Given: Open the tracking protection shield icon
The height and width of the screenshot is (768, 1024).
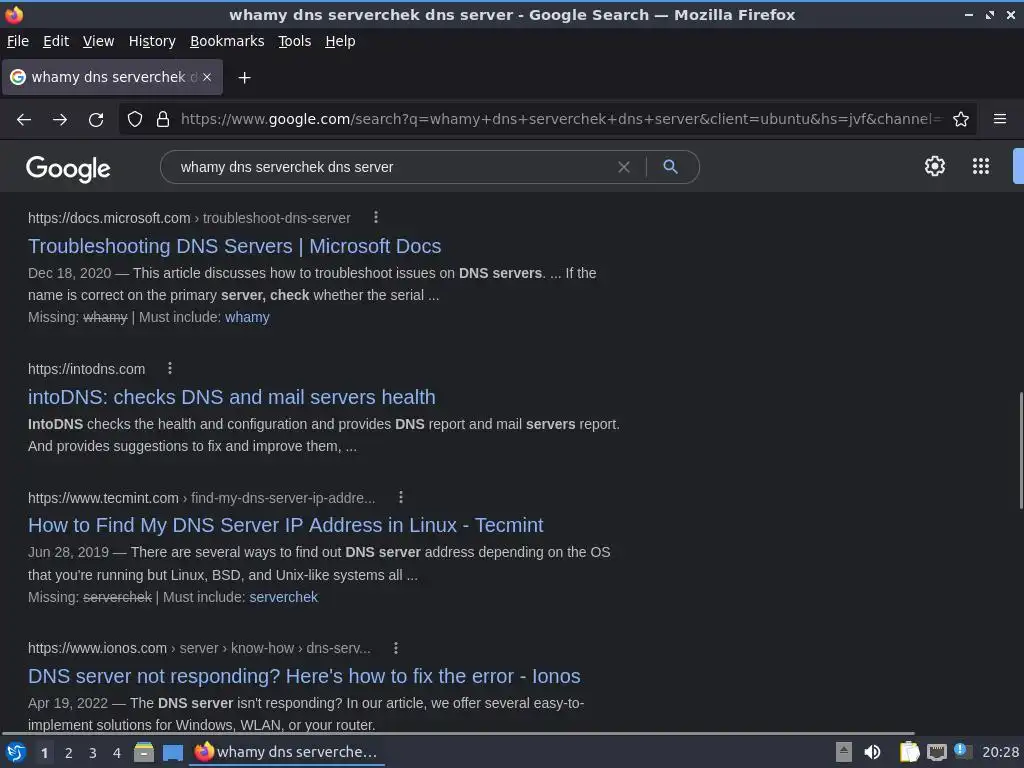Looking at the screenshot, I should (x=135, y=120).
